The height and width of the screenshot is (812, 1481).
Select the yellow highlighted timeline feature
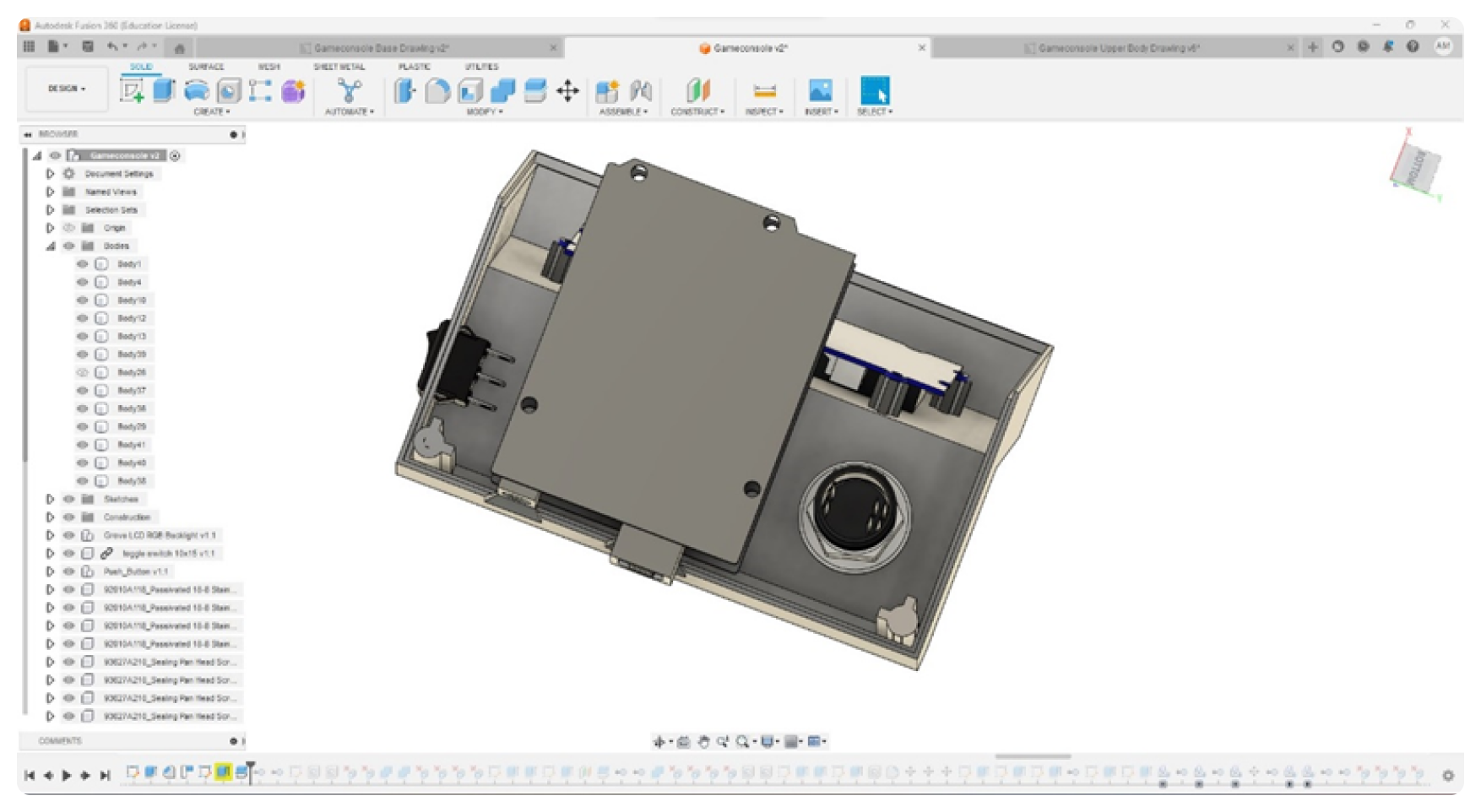point(223,772)
